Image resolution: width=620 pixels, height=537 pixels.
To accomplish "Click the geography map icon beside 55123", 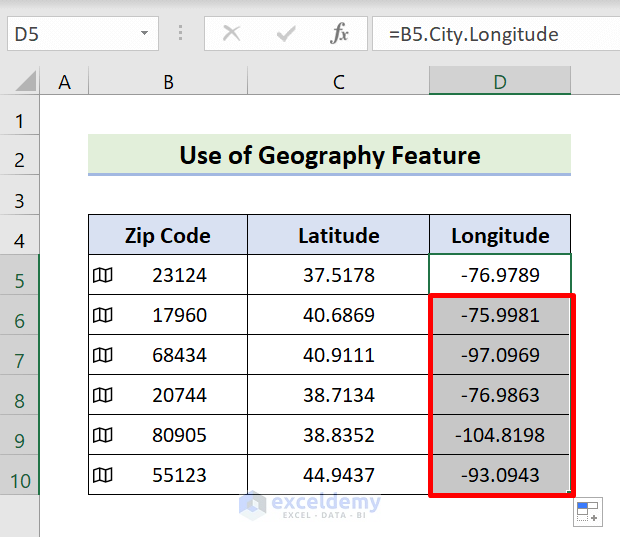I will (102, 475).
